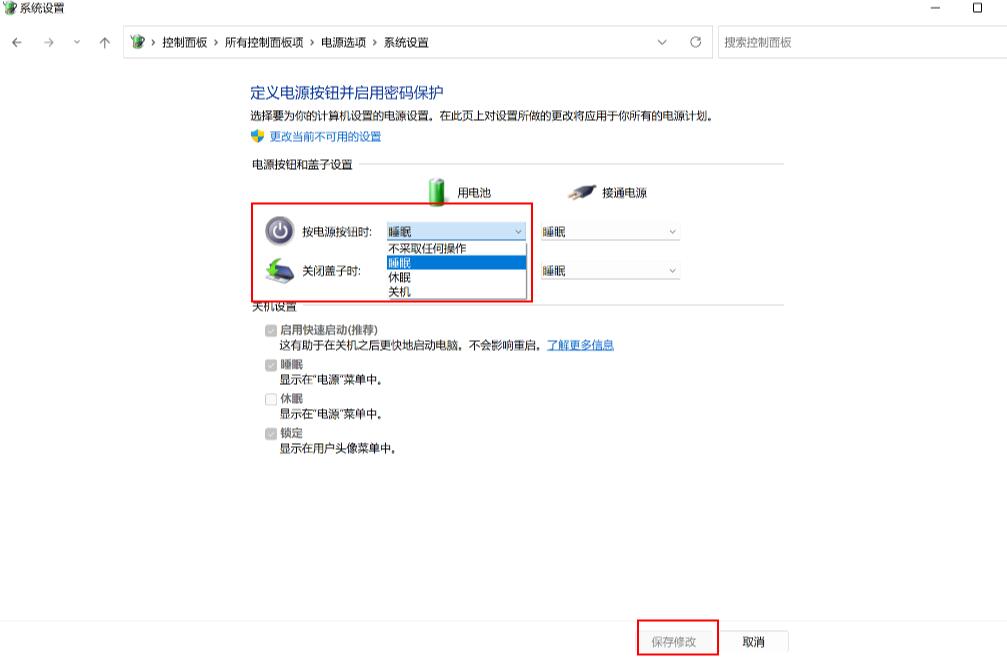Click 关闭盖子时 label
Viewport: 1007px width, 658px height.
coord(331,271)
